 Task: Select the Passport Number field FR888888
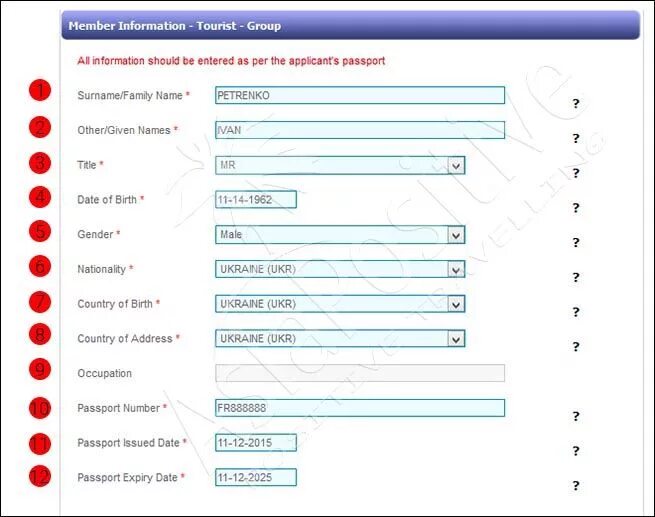(x=359, y=408)
